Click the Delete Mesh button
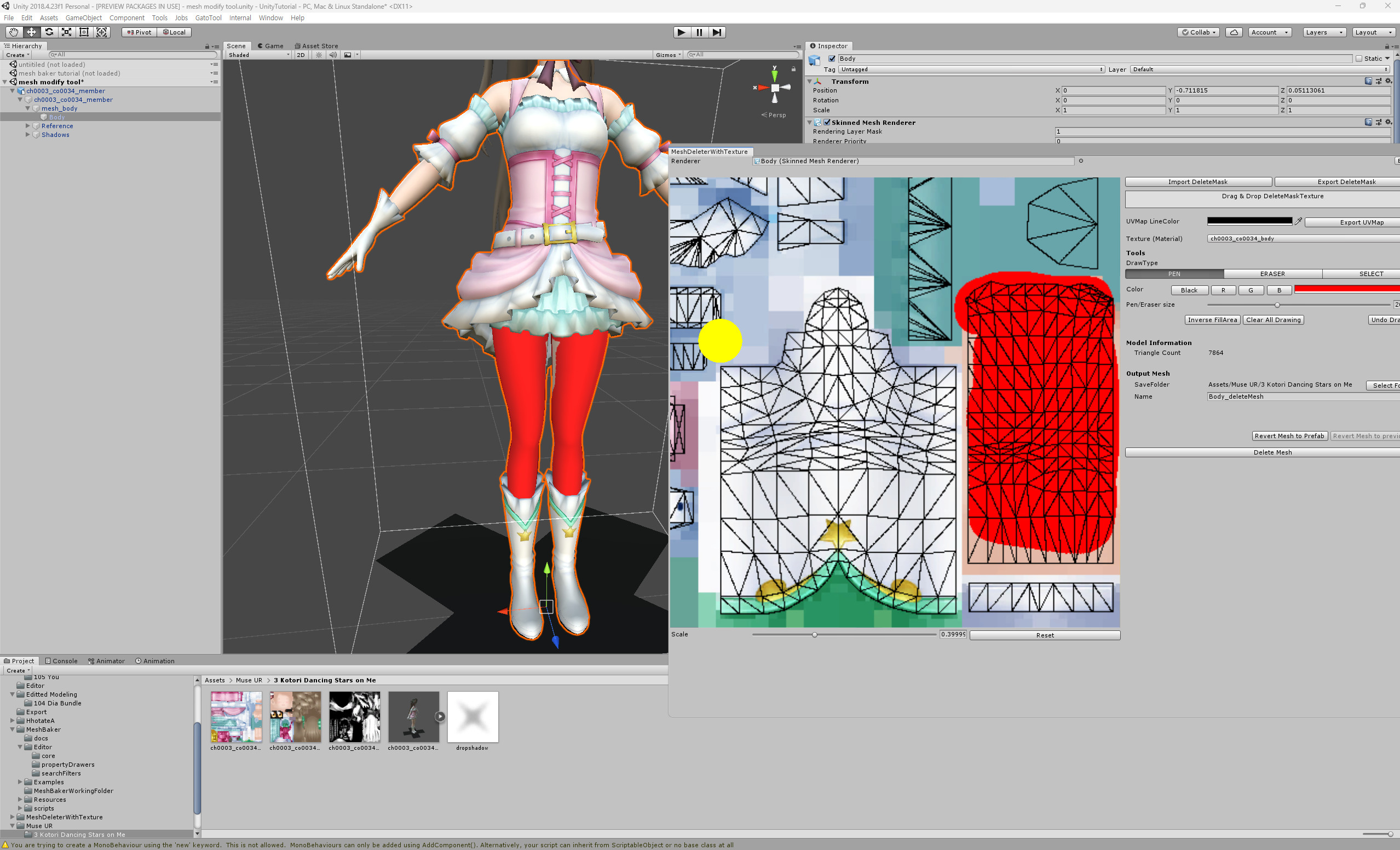Viewport: 1400px width, 850px height. pos(1272,452)
